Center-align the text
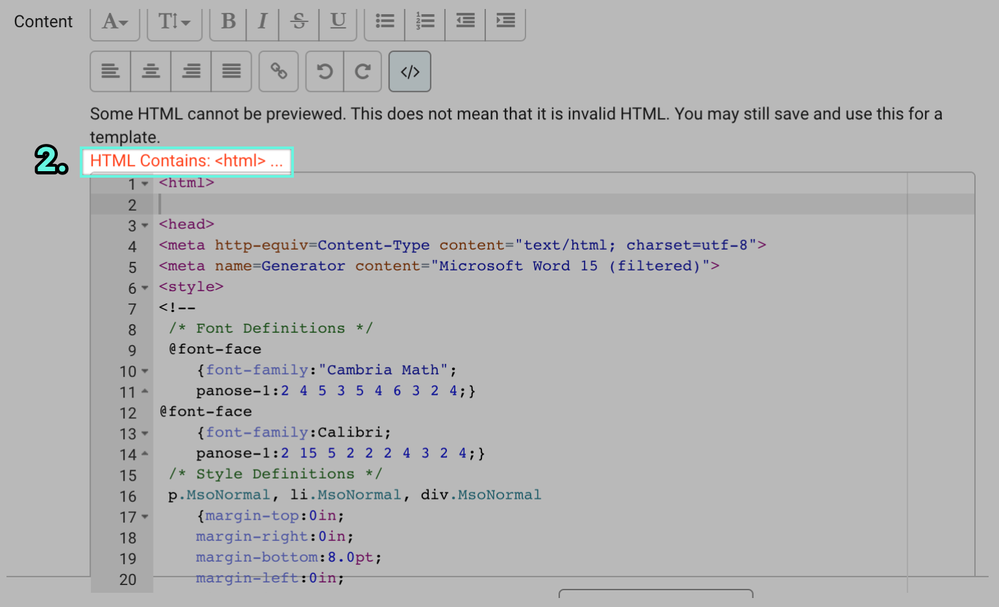The image size is (999, 607). (x=150, y=71)
